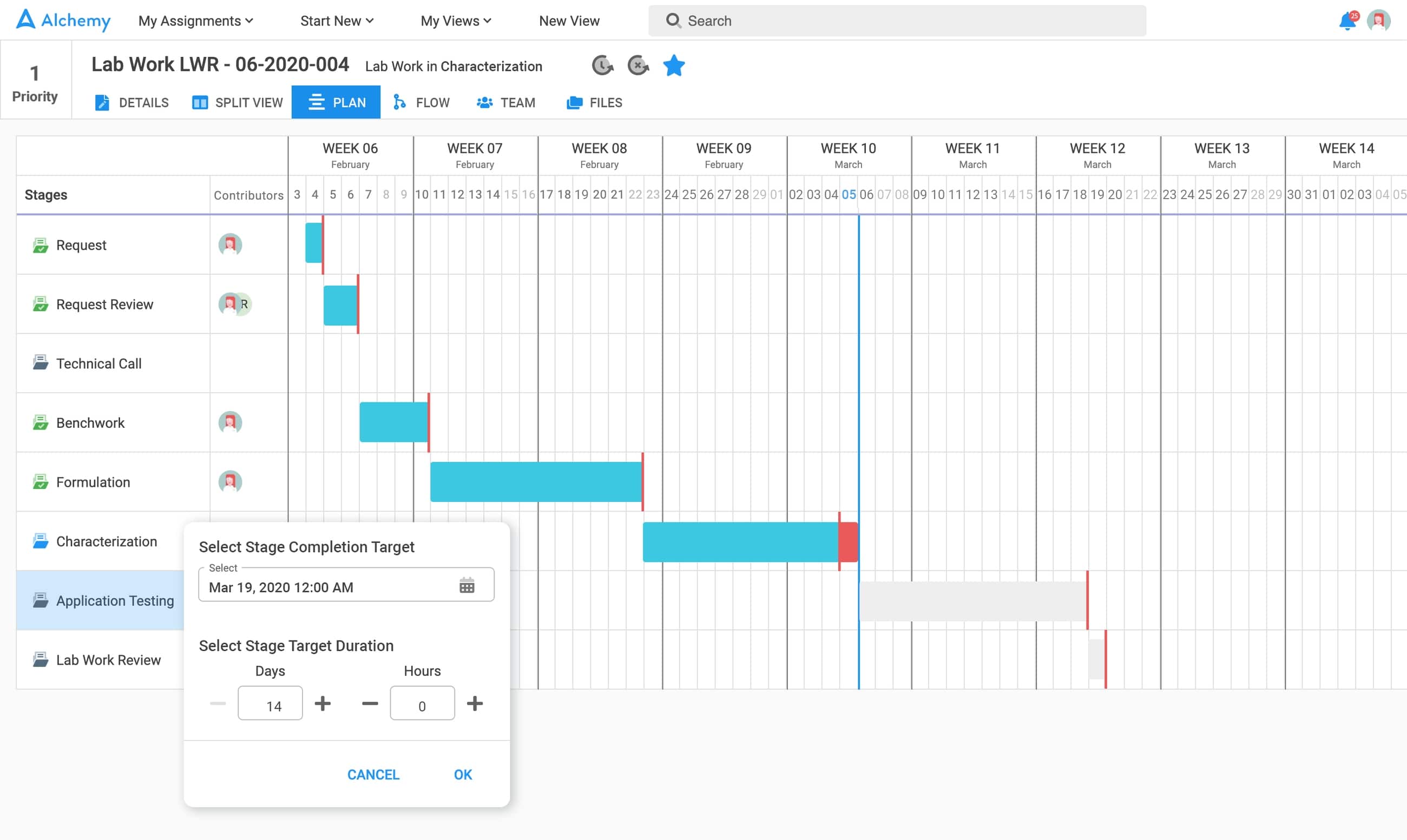
Task: Click the green completed icon beside Request stage
Action: click(40, 244)
